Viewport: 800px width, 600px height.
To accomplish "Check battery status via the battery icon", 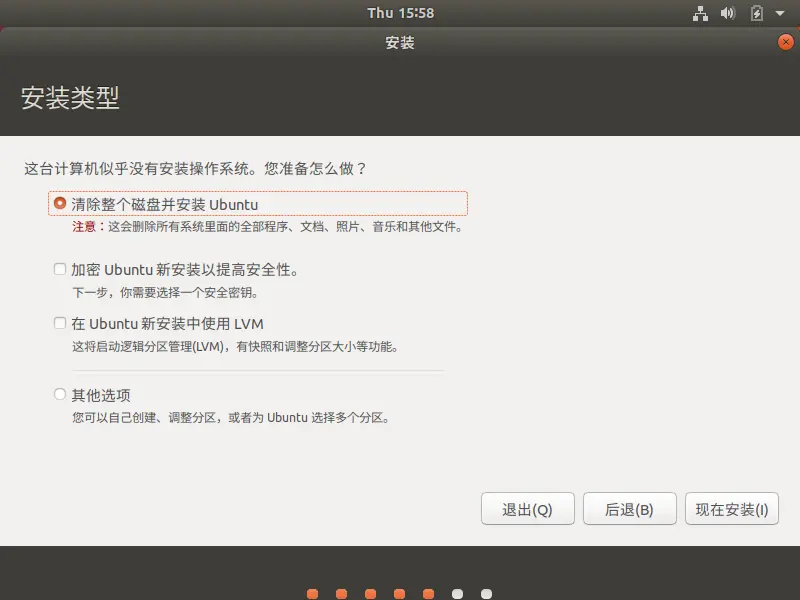I will click(x=757, y=13).
